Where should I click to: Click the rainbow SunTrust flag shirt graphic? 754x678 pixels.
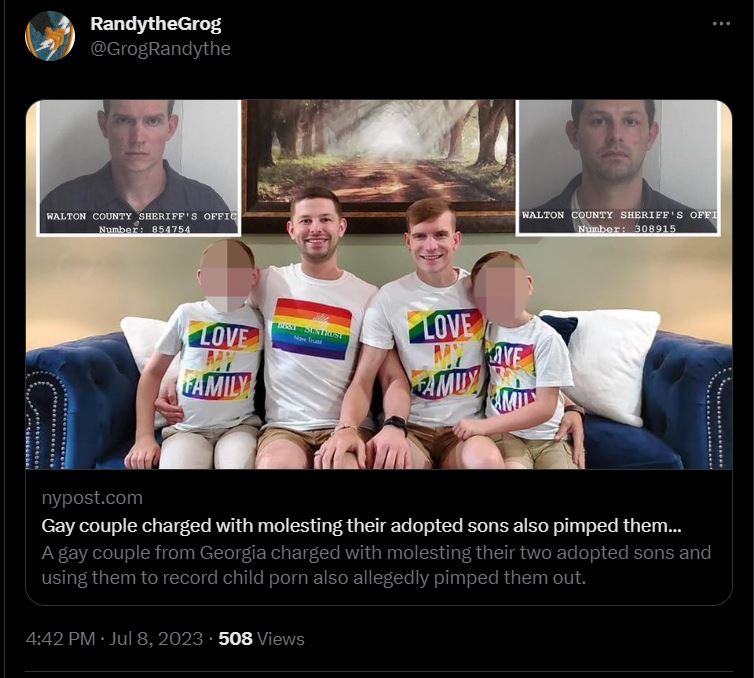pos(311,329)
